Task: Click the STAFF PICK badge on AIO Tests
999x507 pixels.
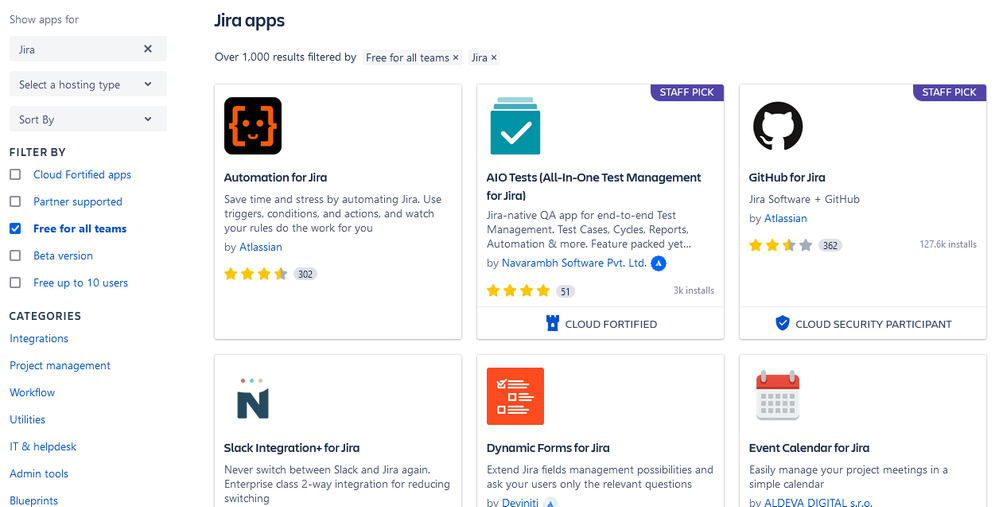Action: click(x=687, y=92)
